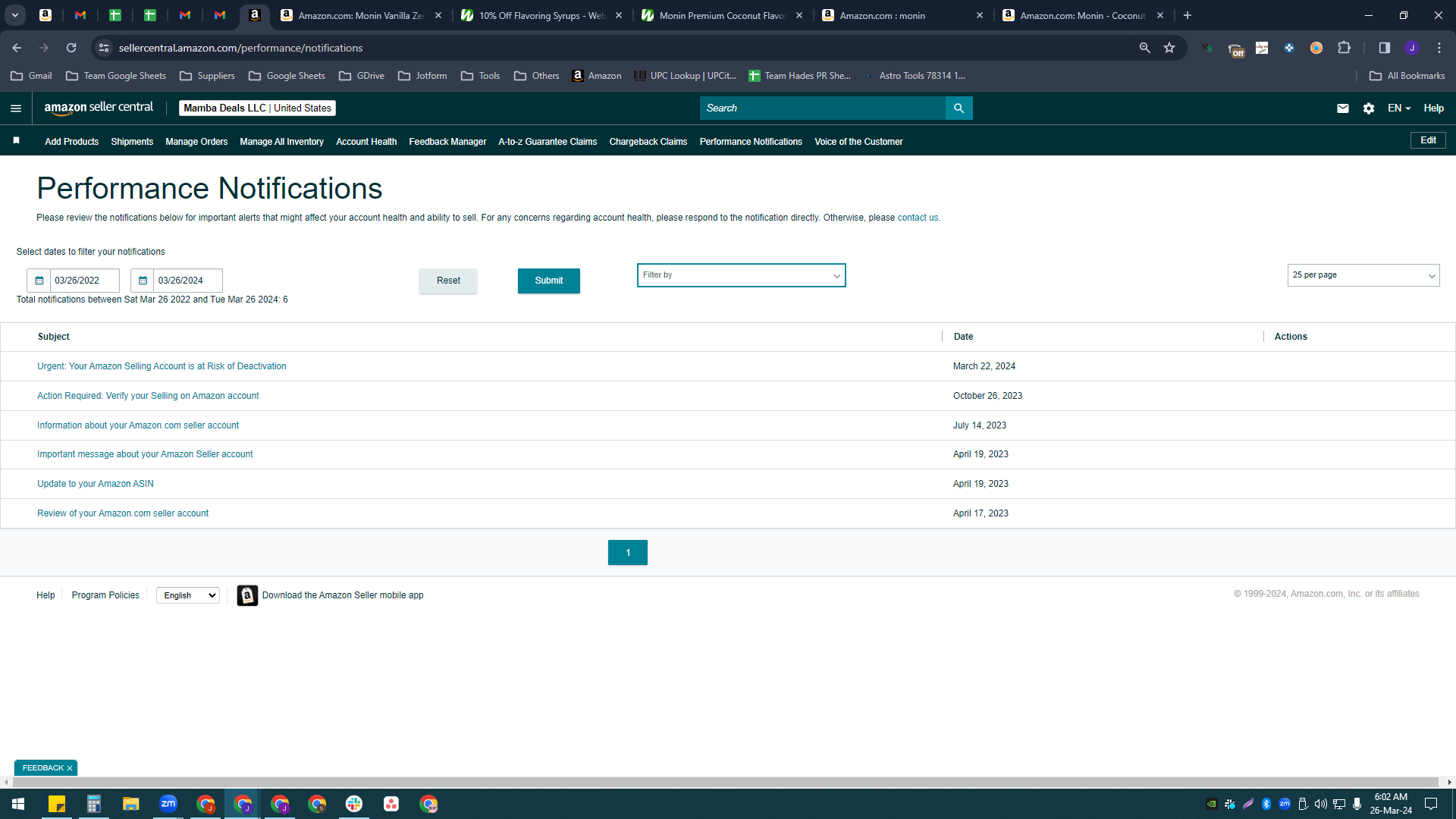This screenshot has width=1456, height=819.
Task: Click the Reset button
Action: tap(448, 281)
